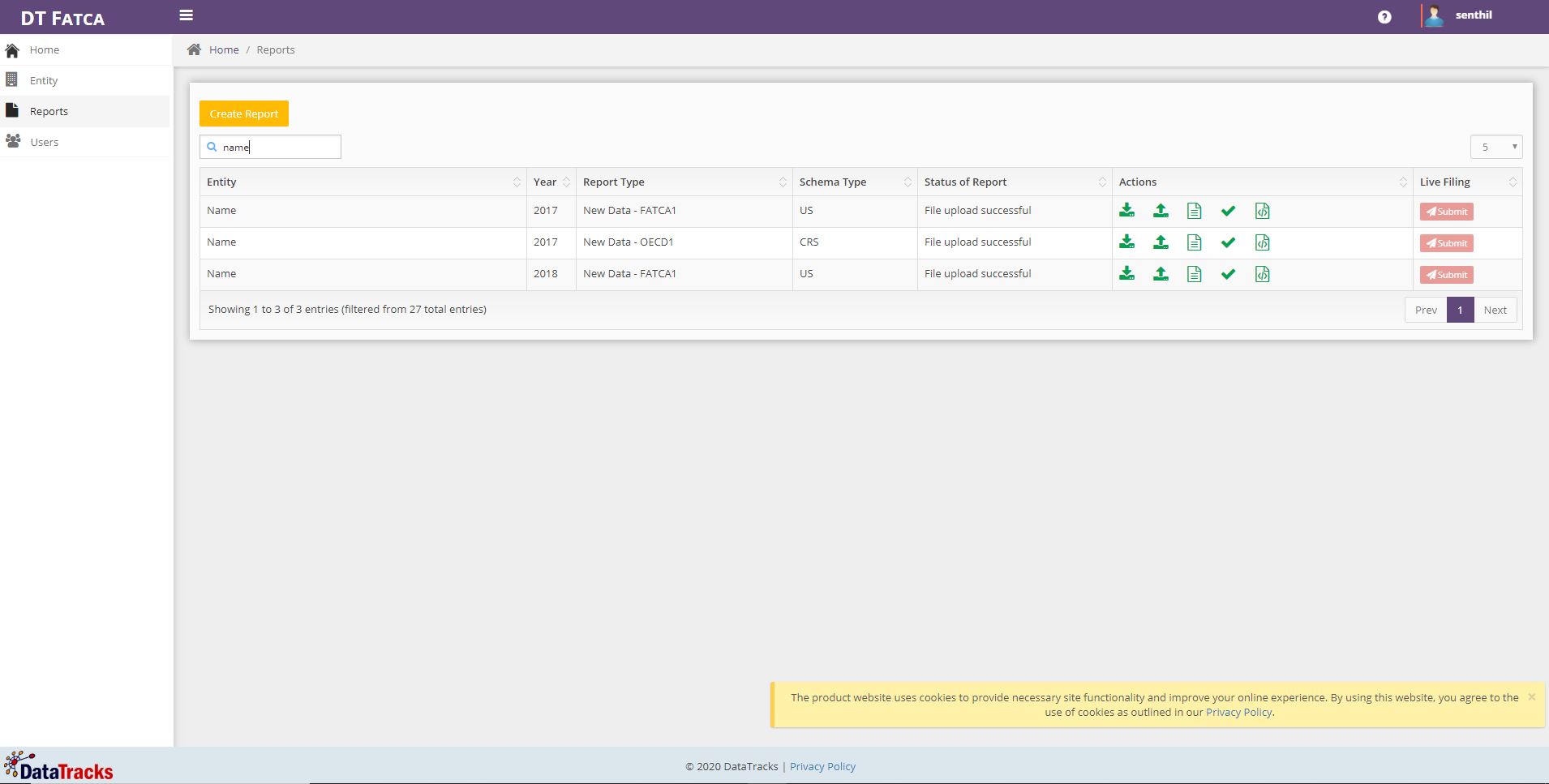The image size is (1549, 784).
Task: Click the search magnifier icon
Action: point(212,147)
